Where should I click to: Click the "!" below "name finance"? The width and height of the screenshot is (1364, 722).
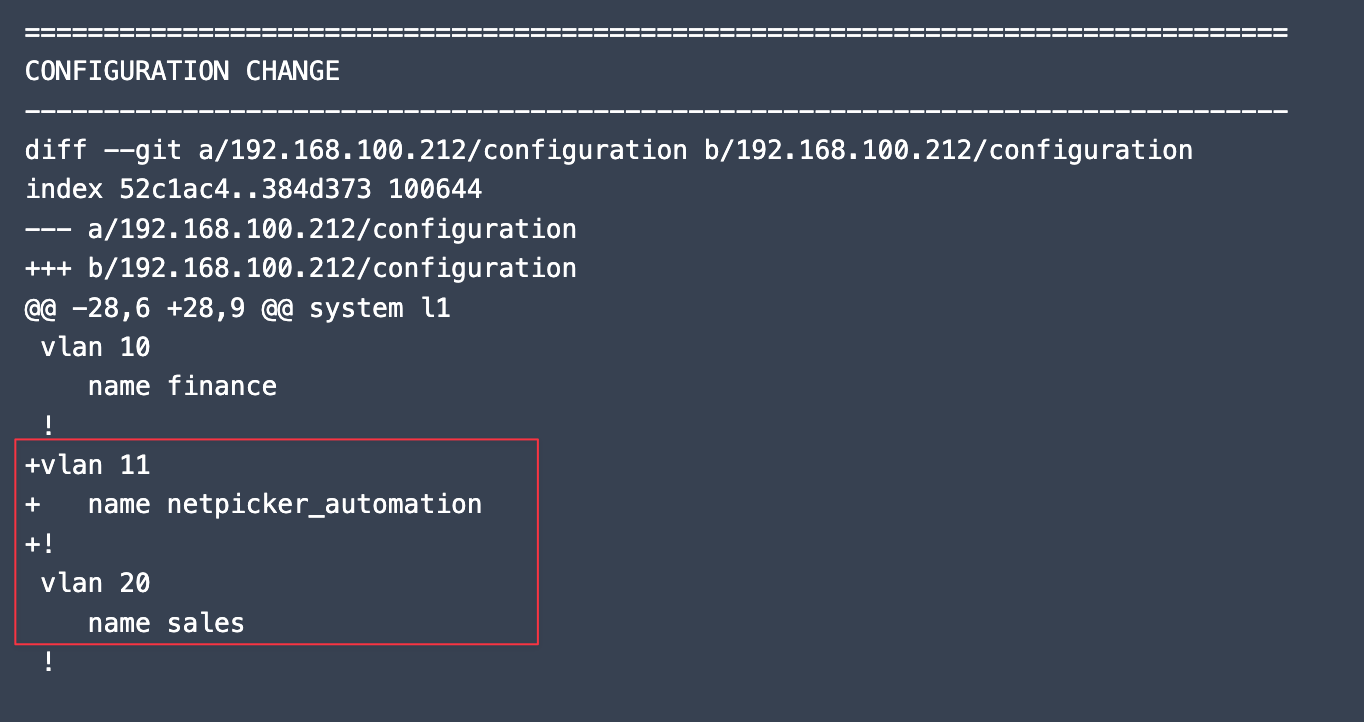pyautogui.click(x=49, y=426)
